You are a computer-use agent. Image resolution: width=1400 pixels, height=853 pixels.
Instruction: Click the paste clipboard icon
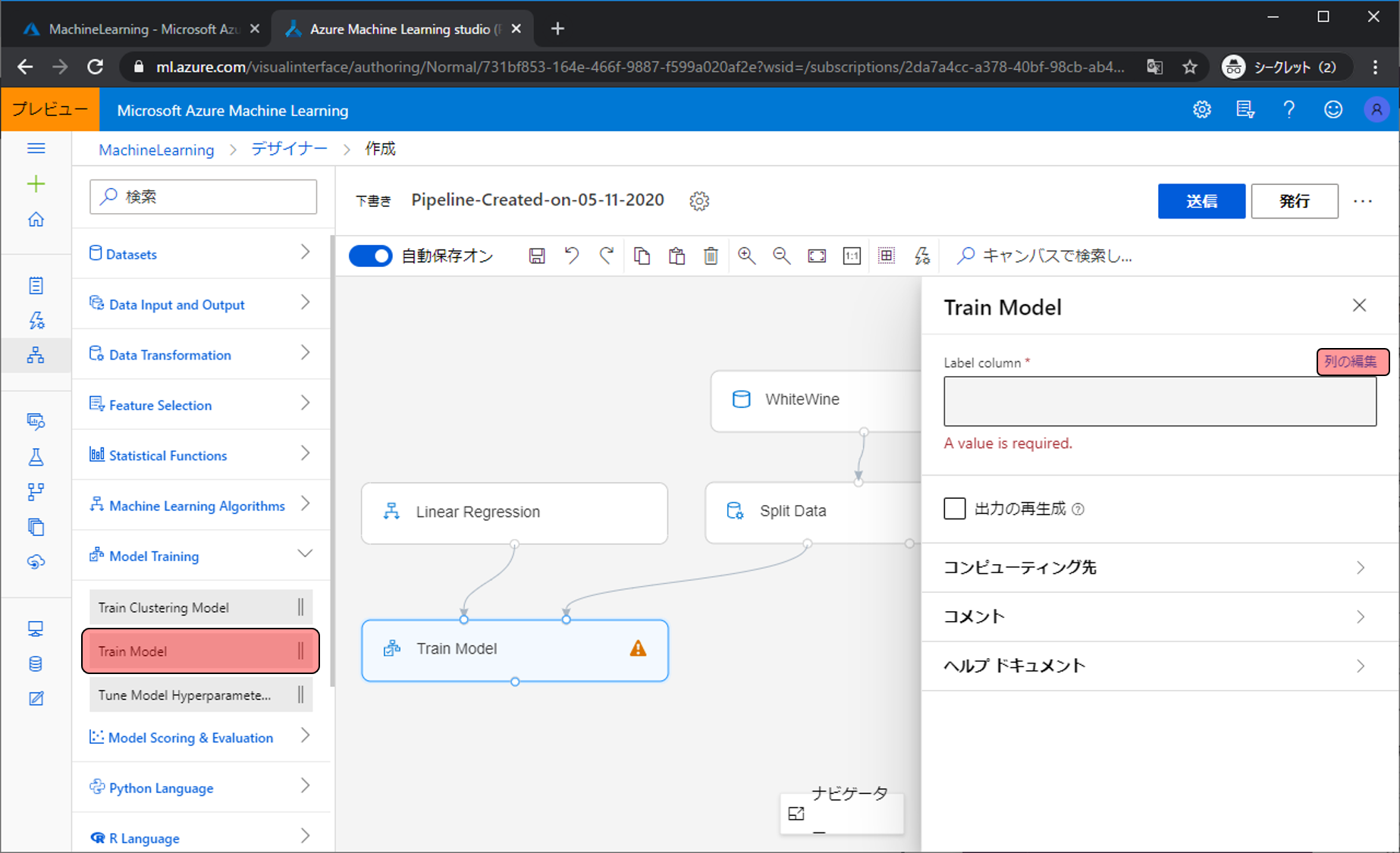676,256
